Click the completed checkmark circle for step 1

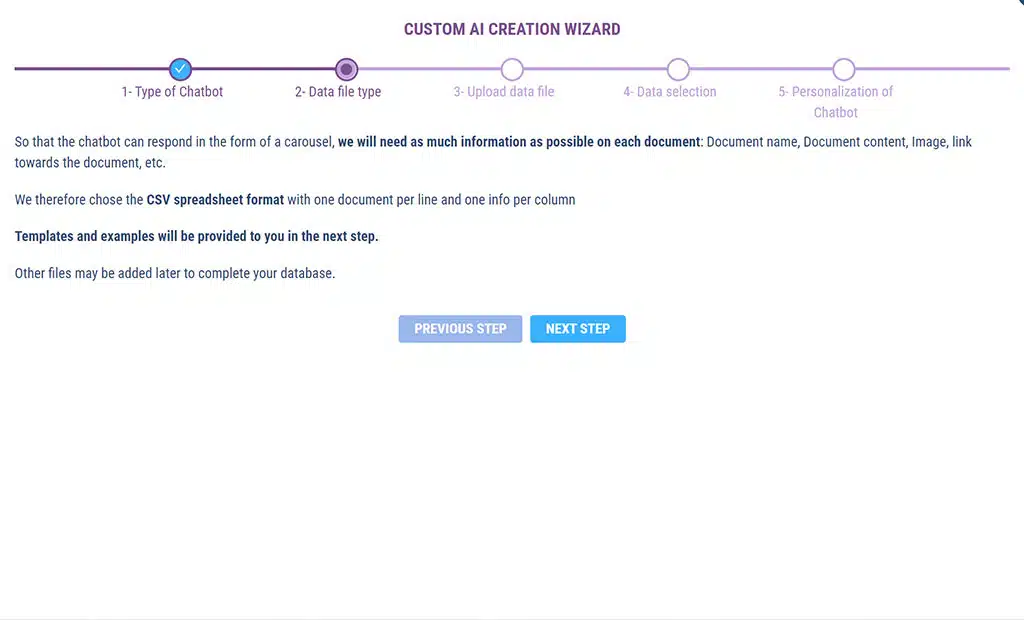[180, 69]
